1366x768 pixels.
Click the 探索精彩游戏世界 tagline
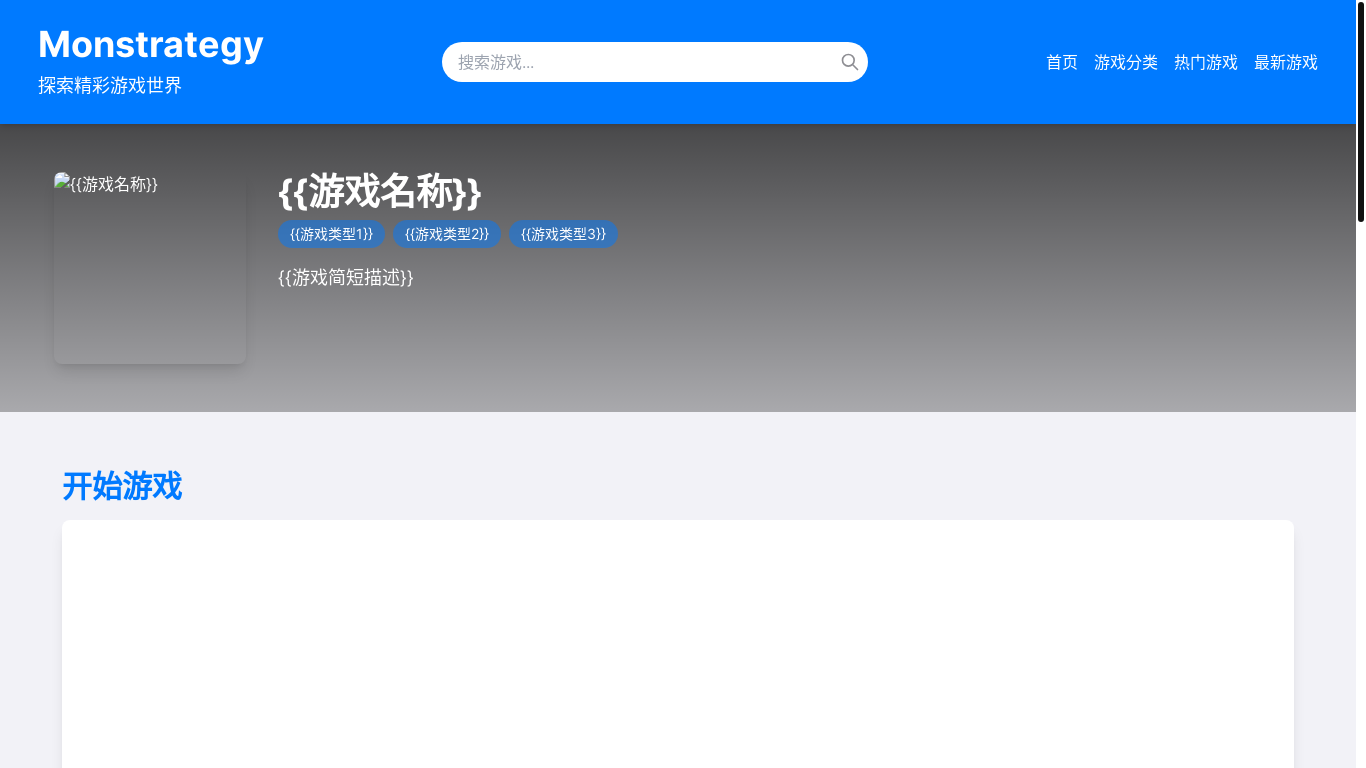click(110, 85)
